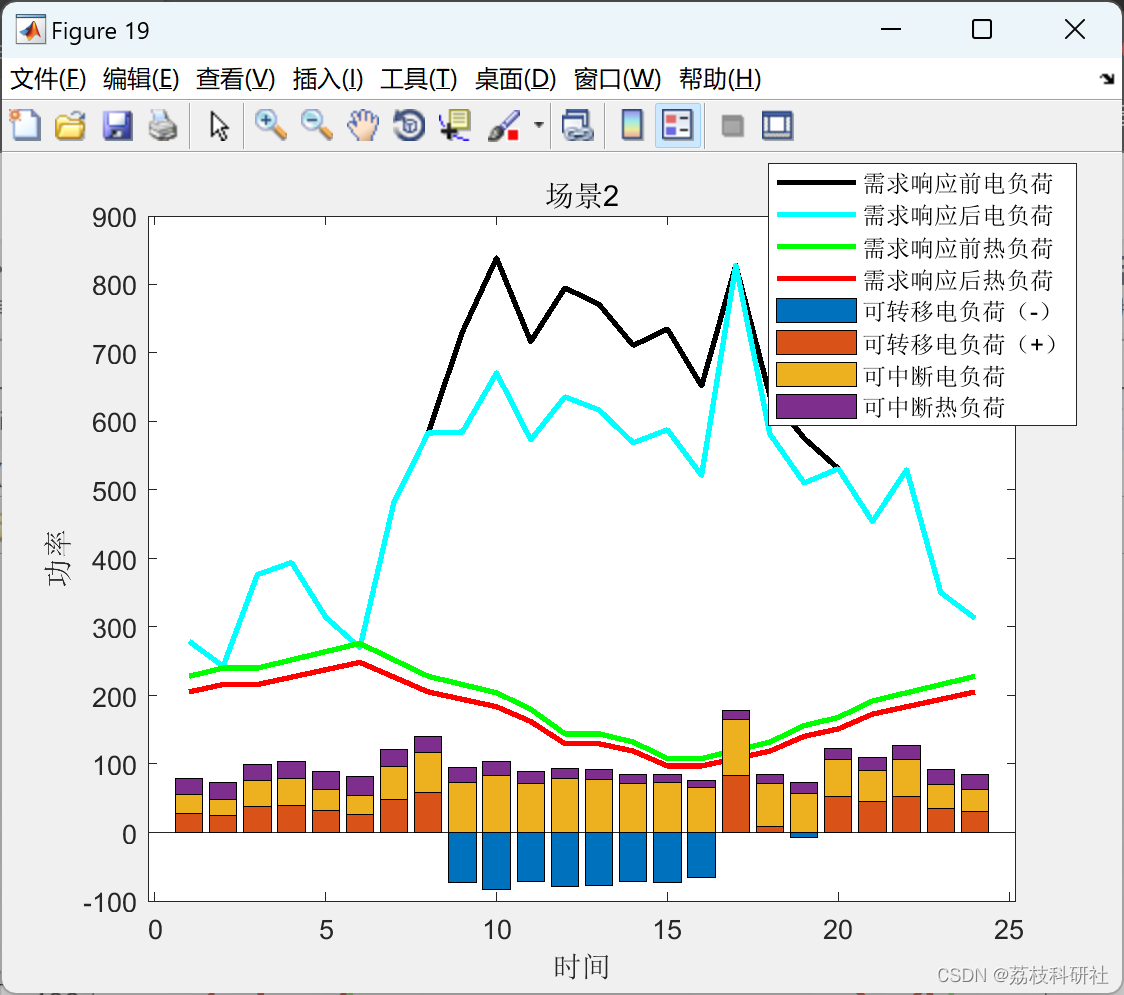Click the green legend line sample
The image size is (1124, 995).
tap(816, 247)
